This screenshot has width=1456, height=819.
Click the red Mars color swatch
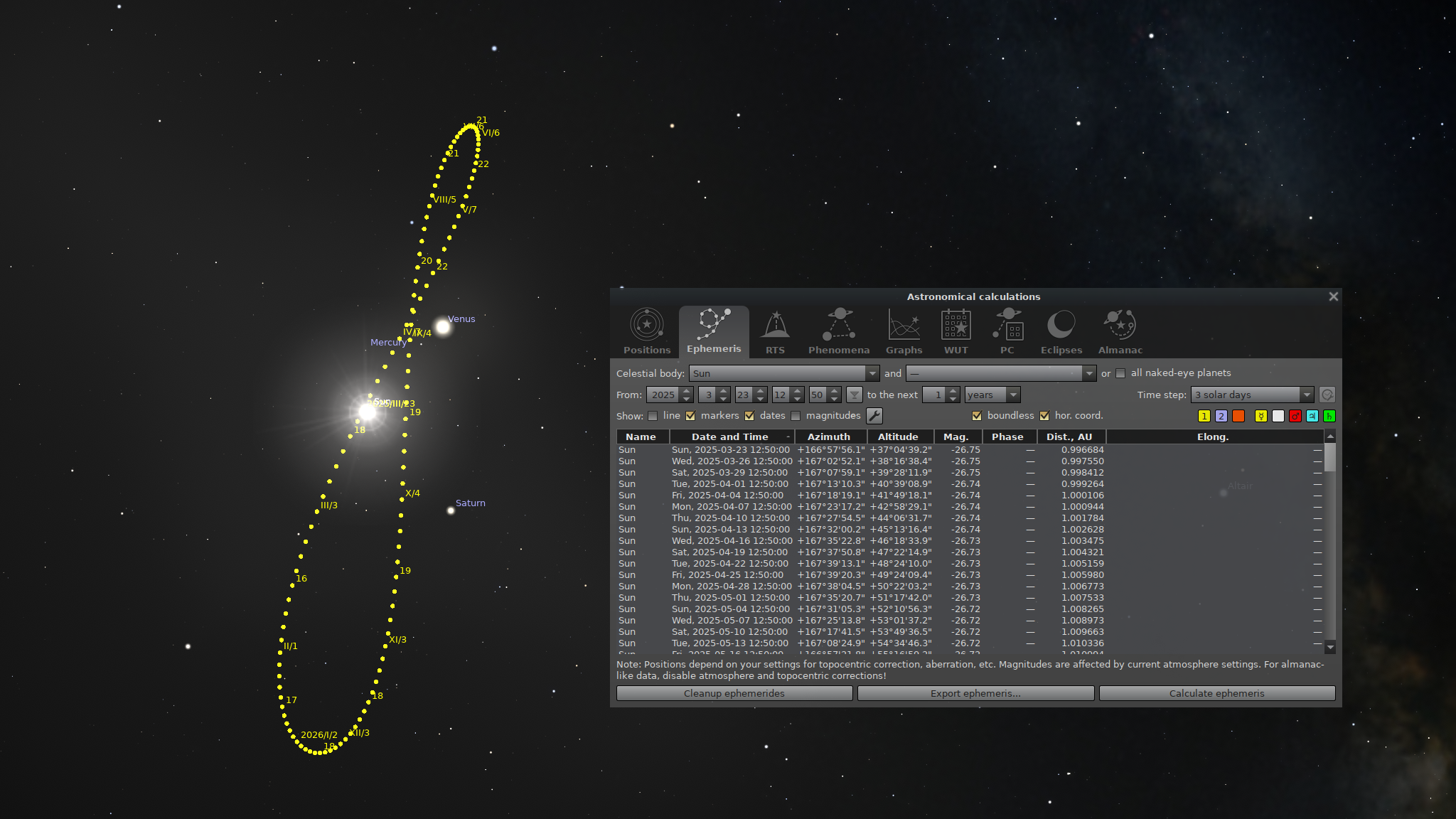pos(1295,416)
